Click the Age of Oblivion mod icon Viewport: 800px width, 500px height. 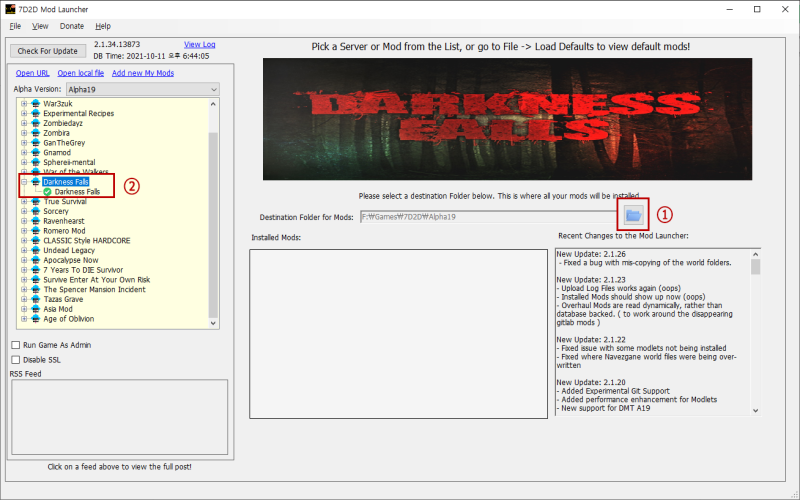[36, 319]
